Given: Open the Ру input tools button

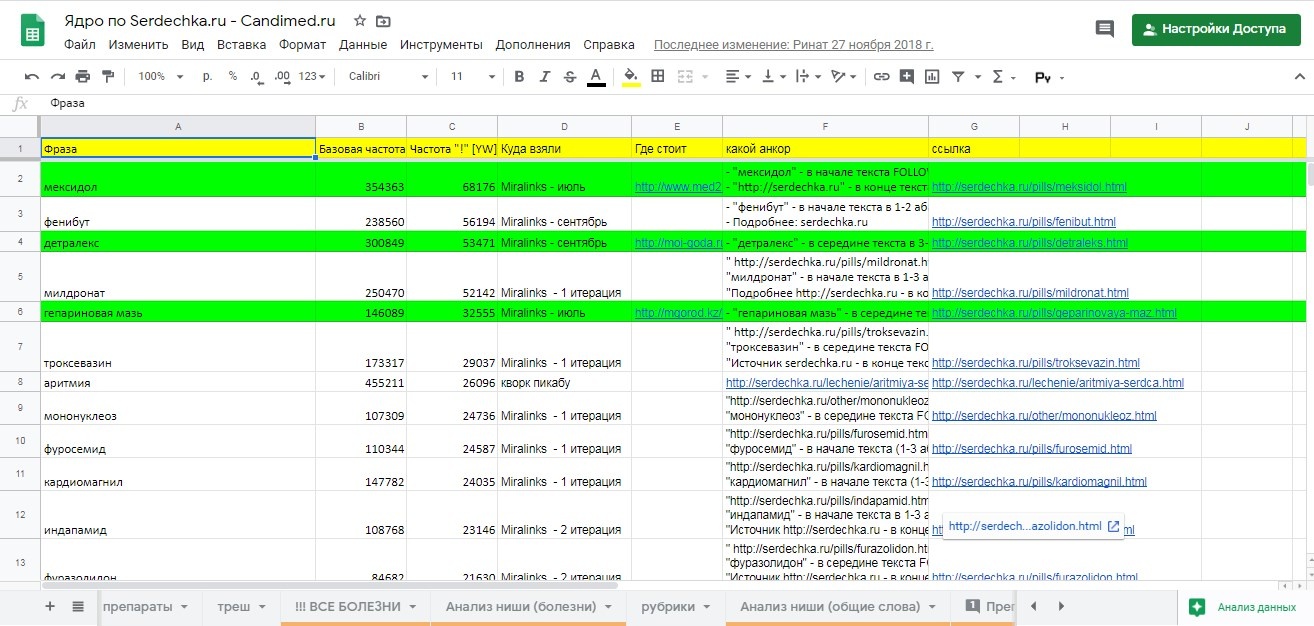Looking at the screenshot, I should pos(1043,77).
